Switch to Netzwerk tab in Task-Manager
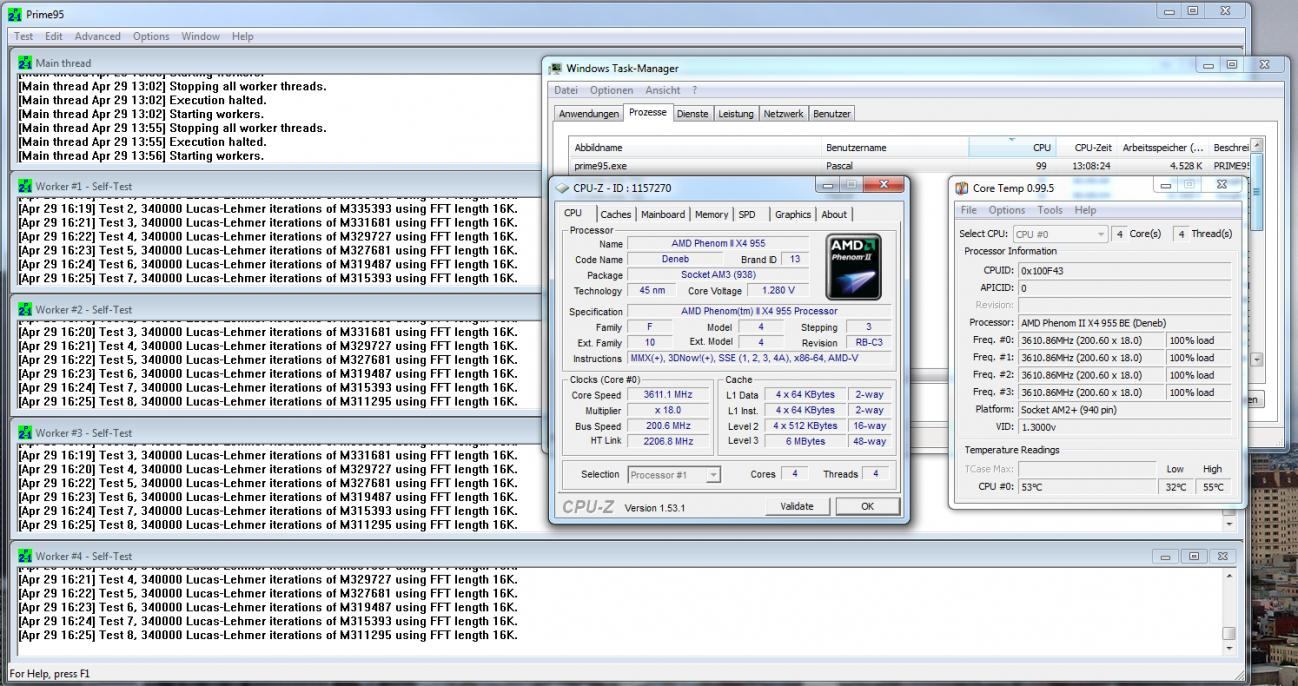The image size is (1298, 686). [783, 114]
